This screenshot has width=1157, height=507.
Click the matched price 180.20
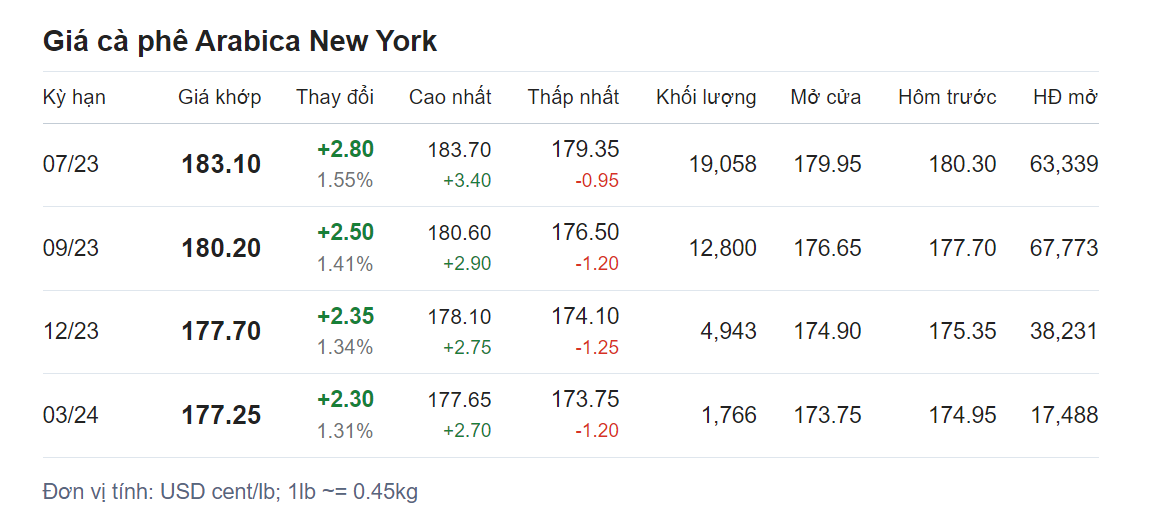pyautogui.click(x=221, y=249)
